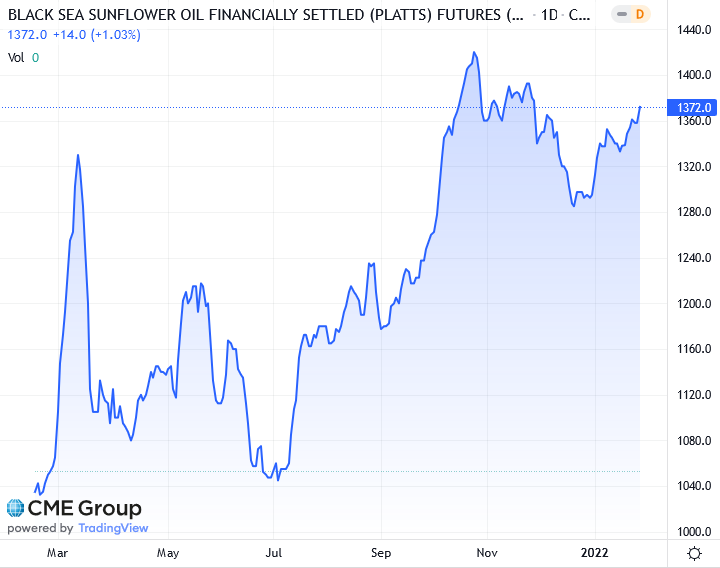This screenshot has height=568, width=720.
Task: Click the 1200.00 price scale label
Action: tap(692, 304)
